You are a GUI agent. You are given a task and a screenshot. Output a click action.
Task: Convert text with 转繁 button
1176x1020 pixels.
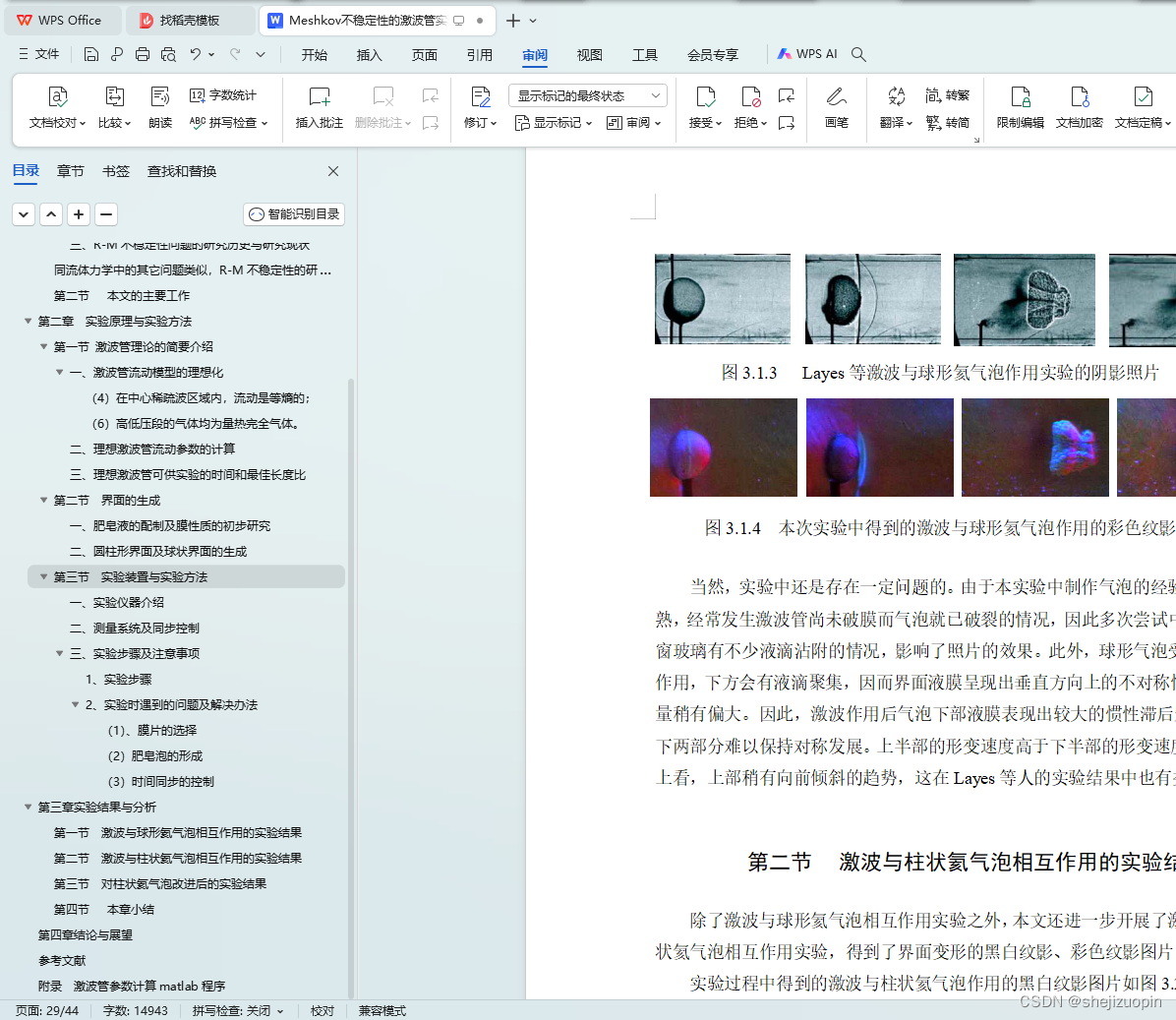click(x=947, y=95)
